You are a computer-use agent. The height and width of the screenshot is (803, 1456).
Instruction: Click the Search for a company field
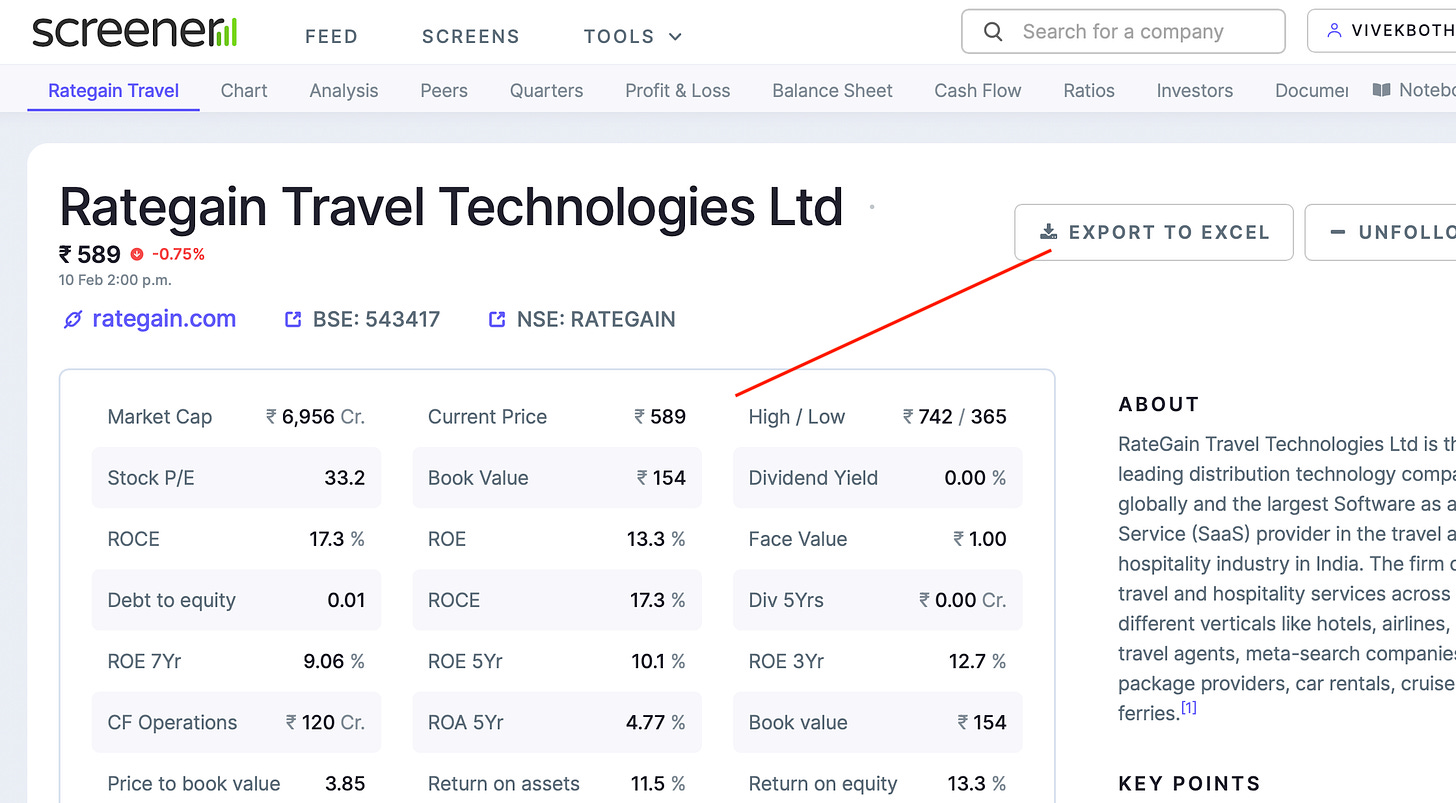pos(1123,31)
